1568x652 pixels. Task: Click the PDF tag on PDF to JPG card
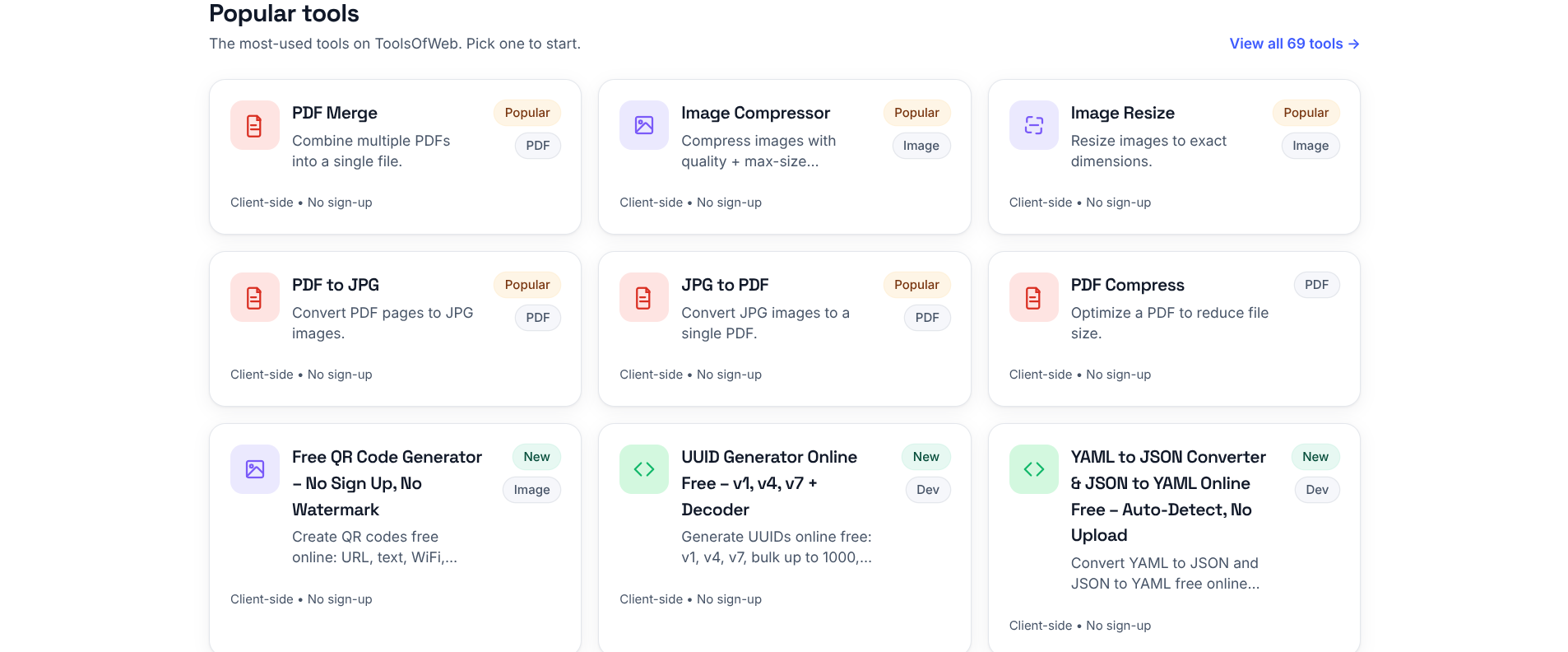pyautogui.click(x=538, y=318)
